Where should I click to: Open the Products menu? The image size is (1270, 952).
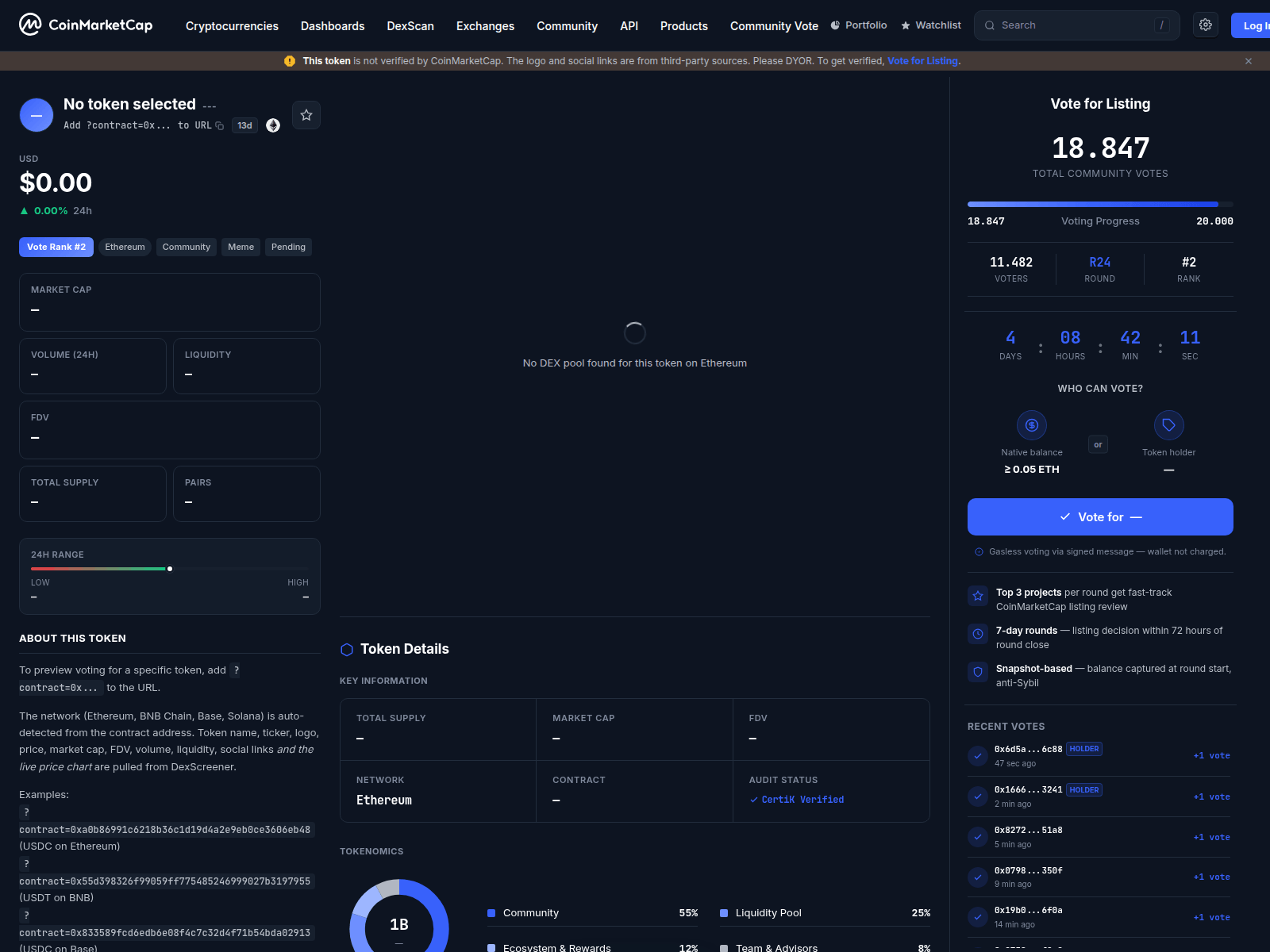click(x=683, y=26)
